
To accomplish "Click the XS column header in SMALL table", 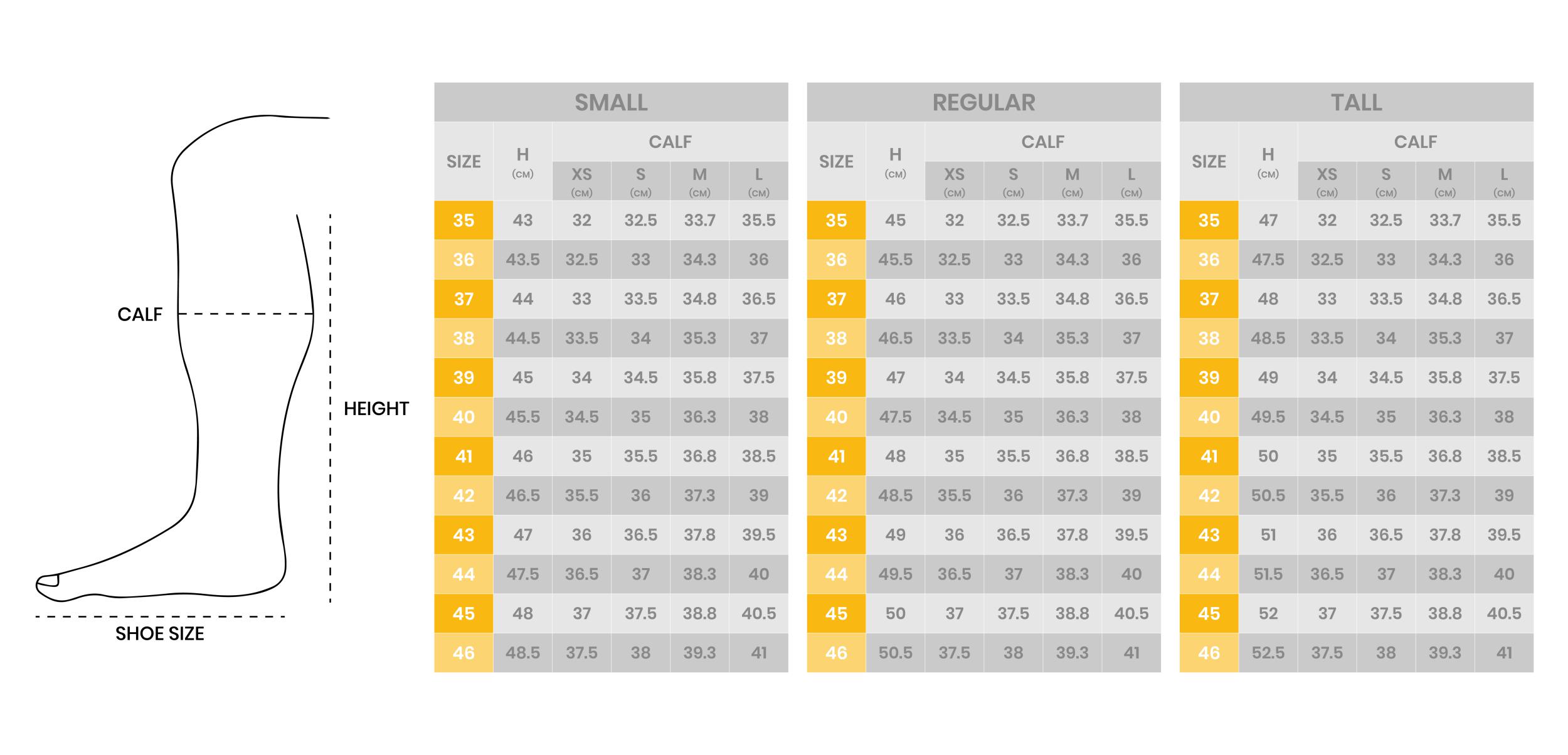I will pos(581,181).
